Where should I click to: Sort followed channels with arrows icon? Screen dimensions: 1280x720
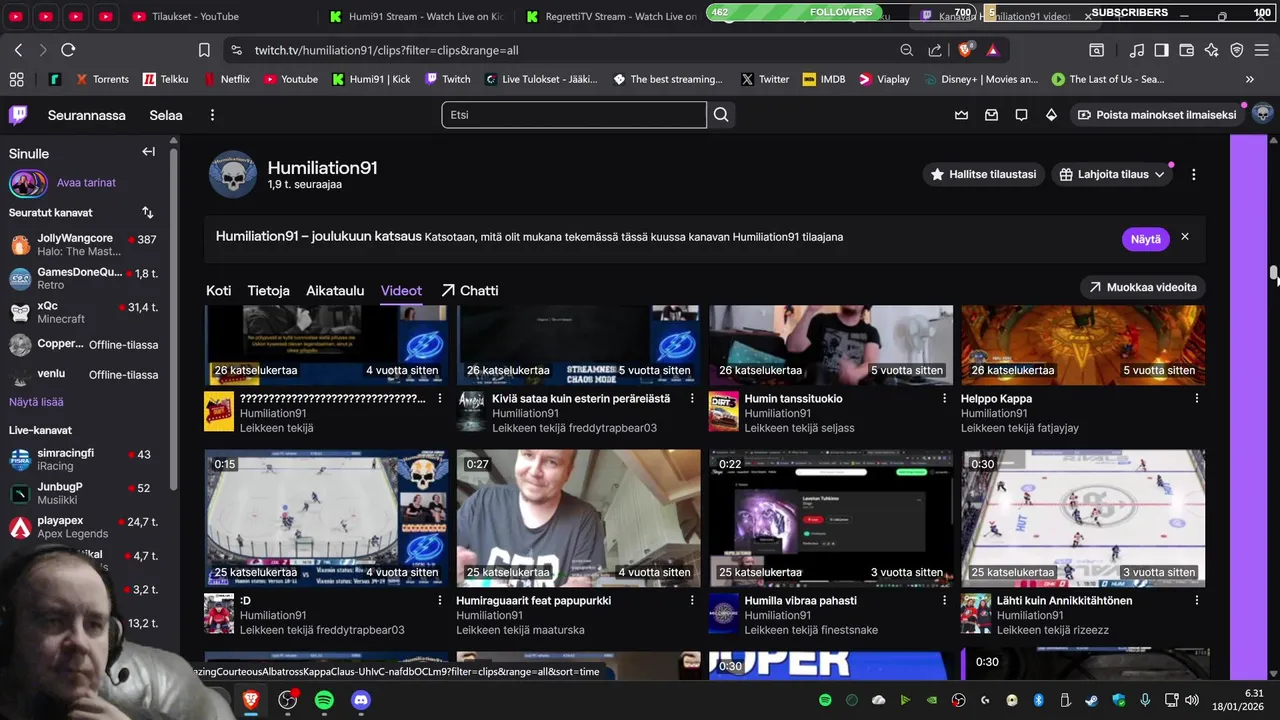(x=148, y=212)
